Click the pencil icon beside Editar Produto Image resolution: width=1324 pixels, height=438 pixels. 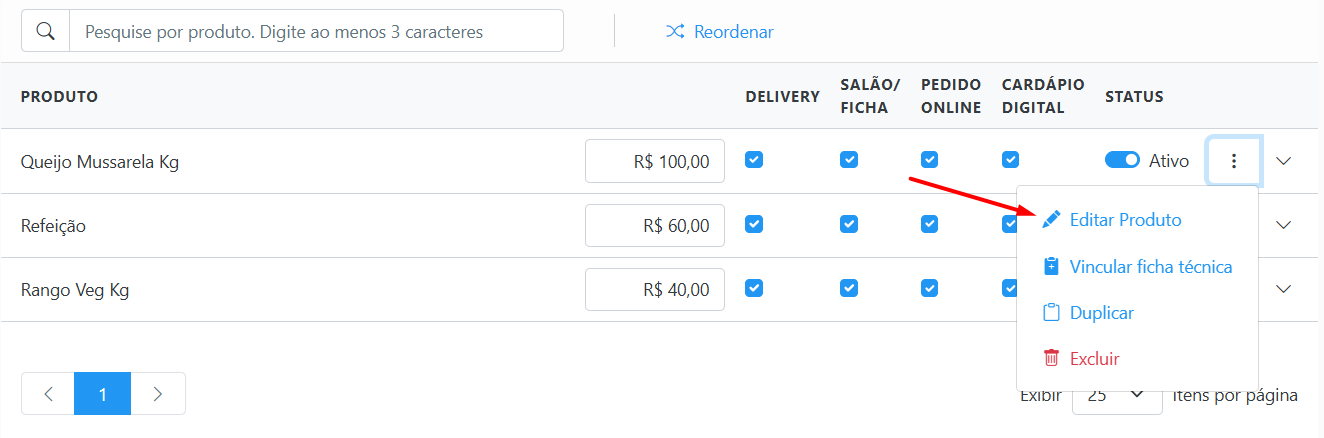pos(1051,220)
